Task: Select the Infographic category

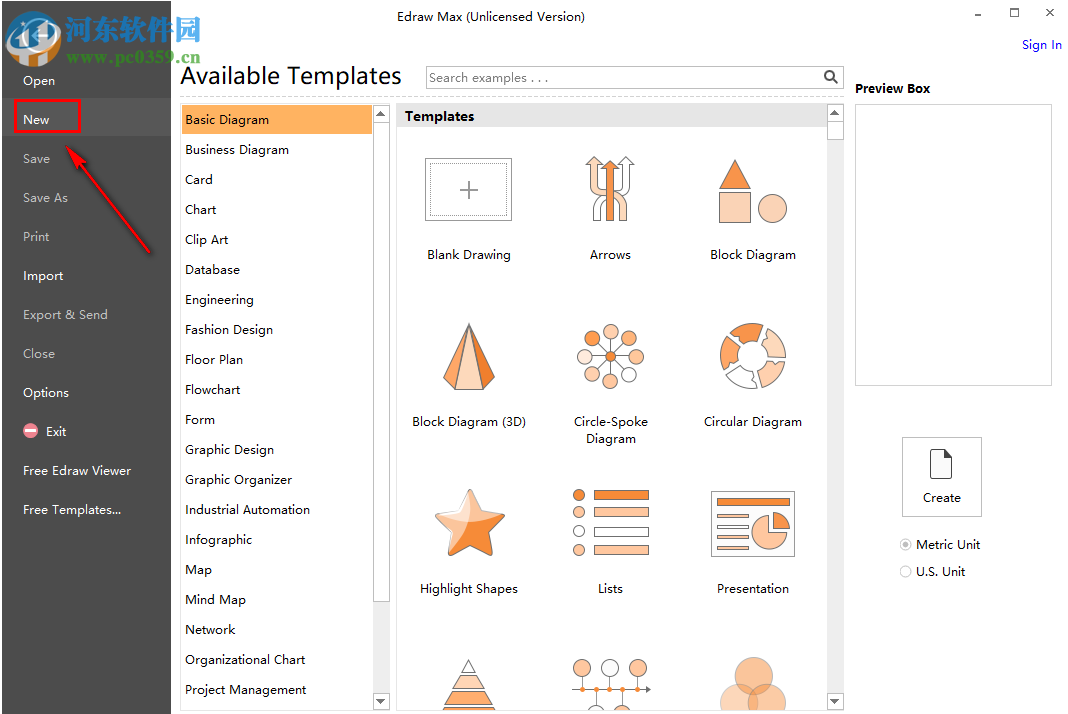Action: tap(277, 539)
